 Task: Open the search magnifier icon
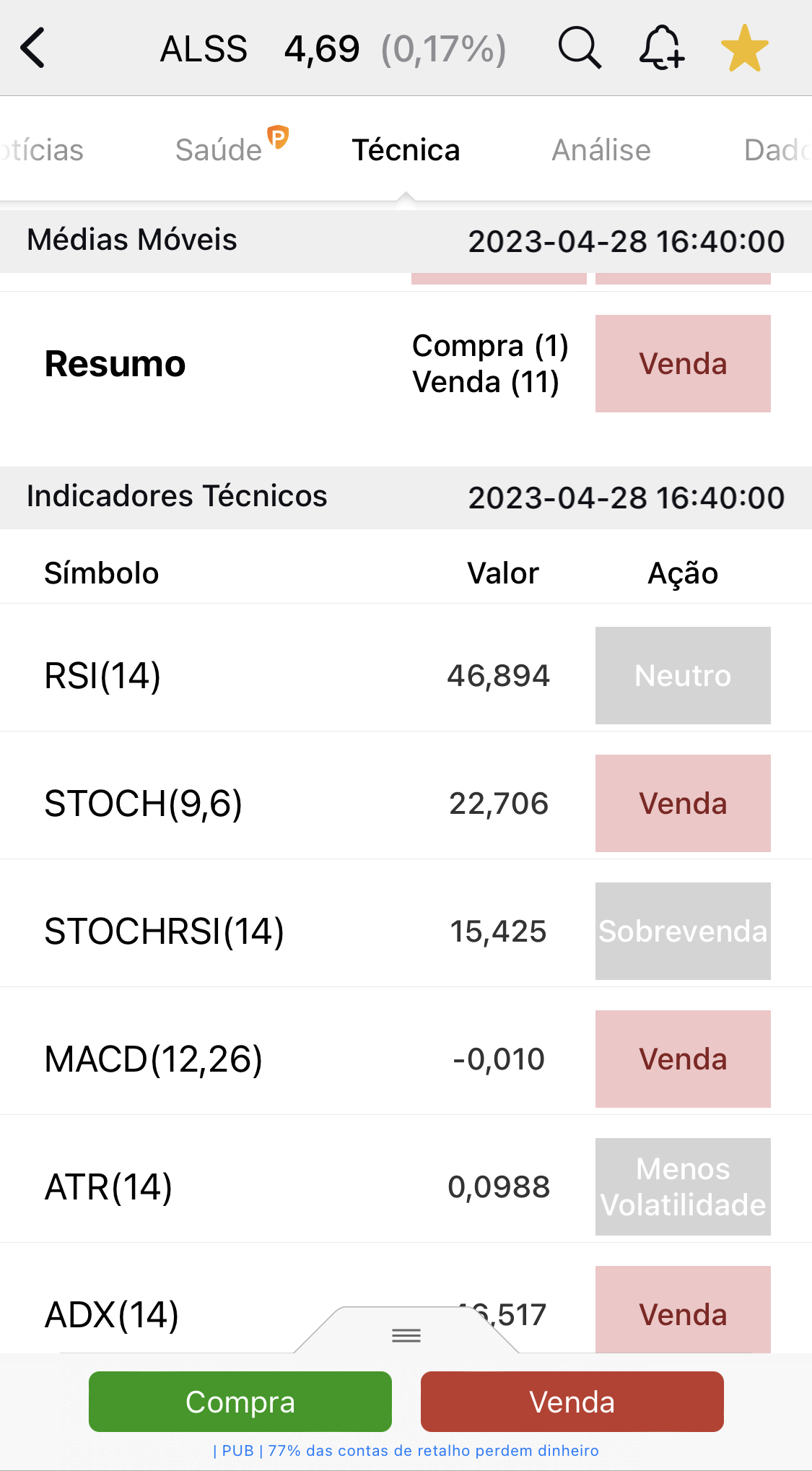coord(579,48)
